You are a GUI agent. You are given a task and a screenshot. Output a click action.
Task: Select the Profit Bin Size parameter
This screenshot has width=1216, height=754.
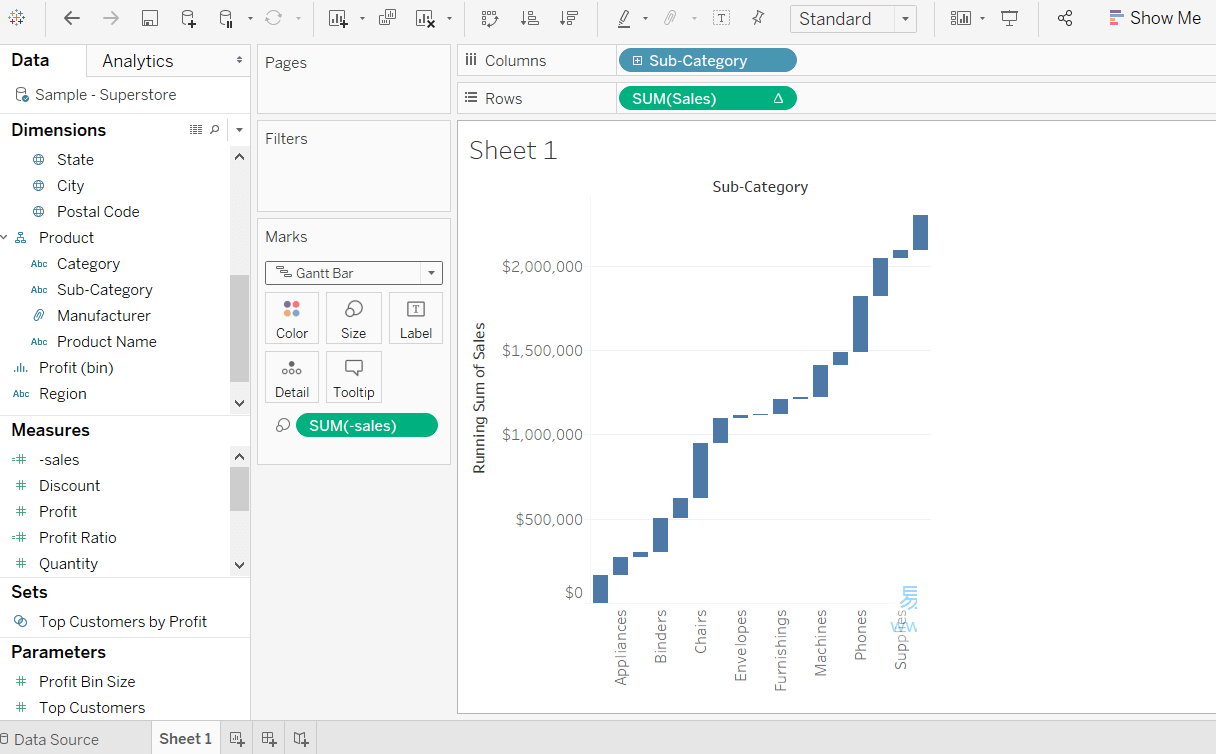pyautogui.click(x=86, y=682)
